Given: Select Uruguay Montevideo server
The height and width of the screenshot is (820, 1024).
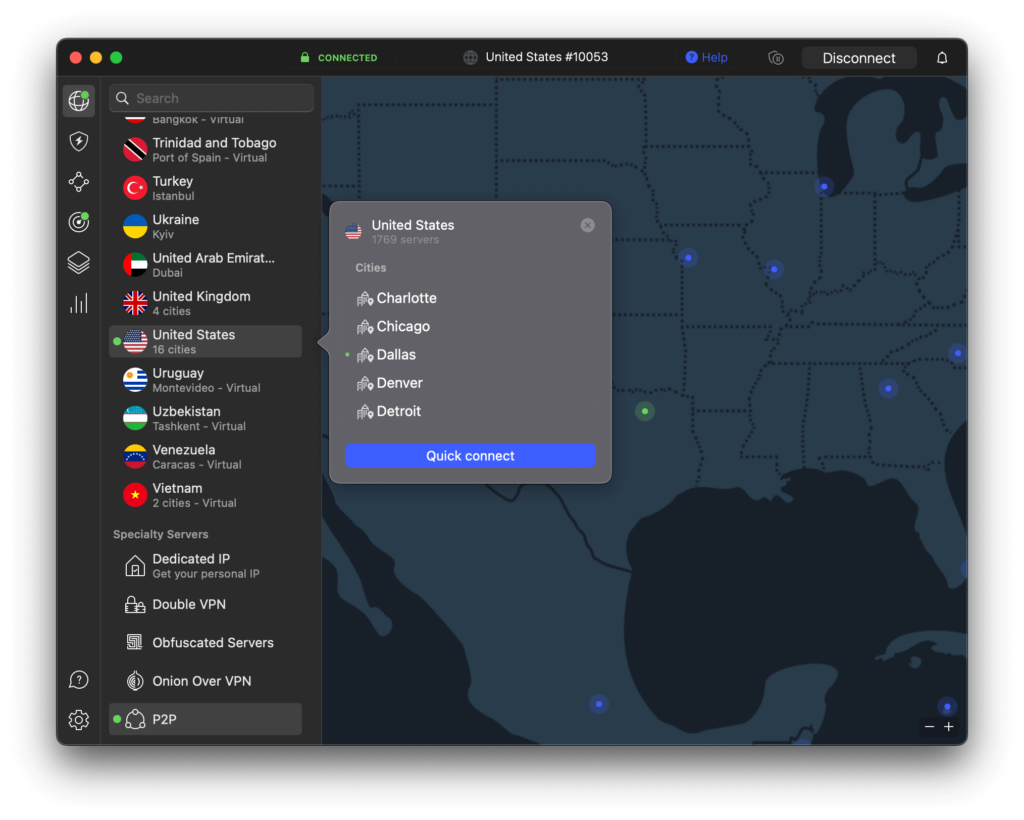Looking at the screenshot, I should pos(205,380).
